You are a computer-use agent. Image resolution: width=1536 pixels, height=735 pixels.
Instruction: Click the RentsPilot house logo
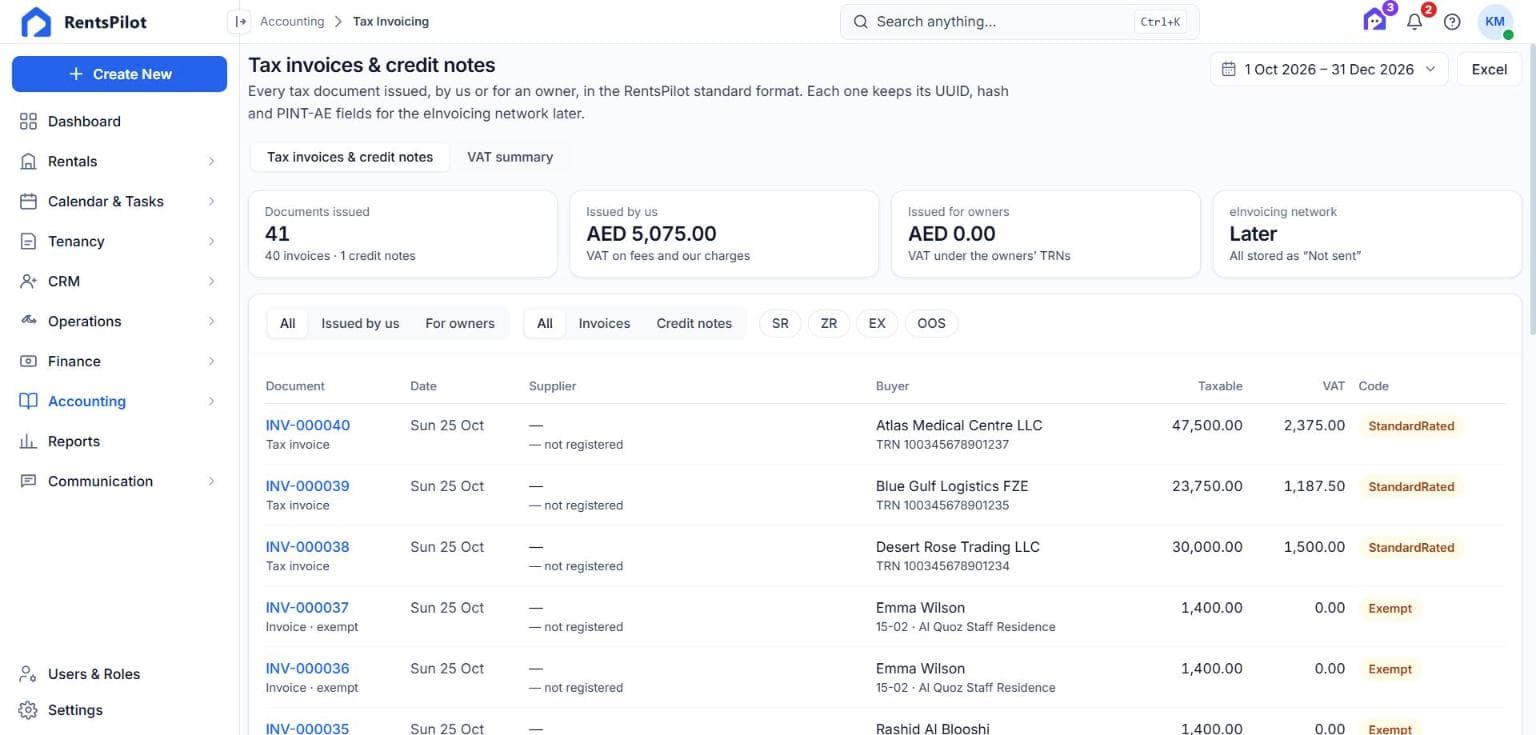click(x=36, y=22)
